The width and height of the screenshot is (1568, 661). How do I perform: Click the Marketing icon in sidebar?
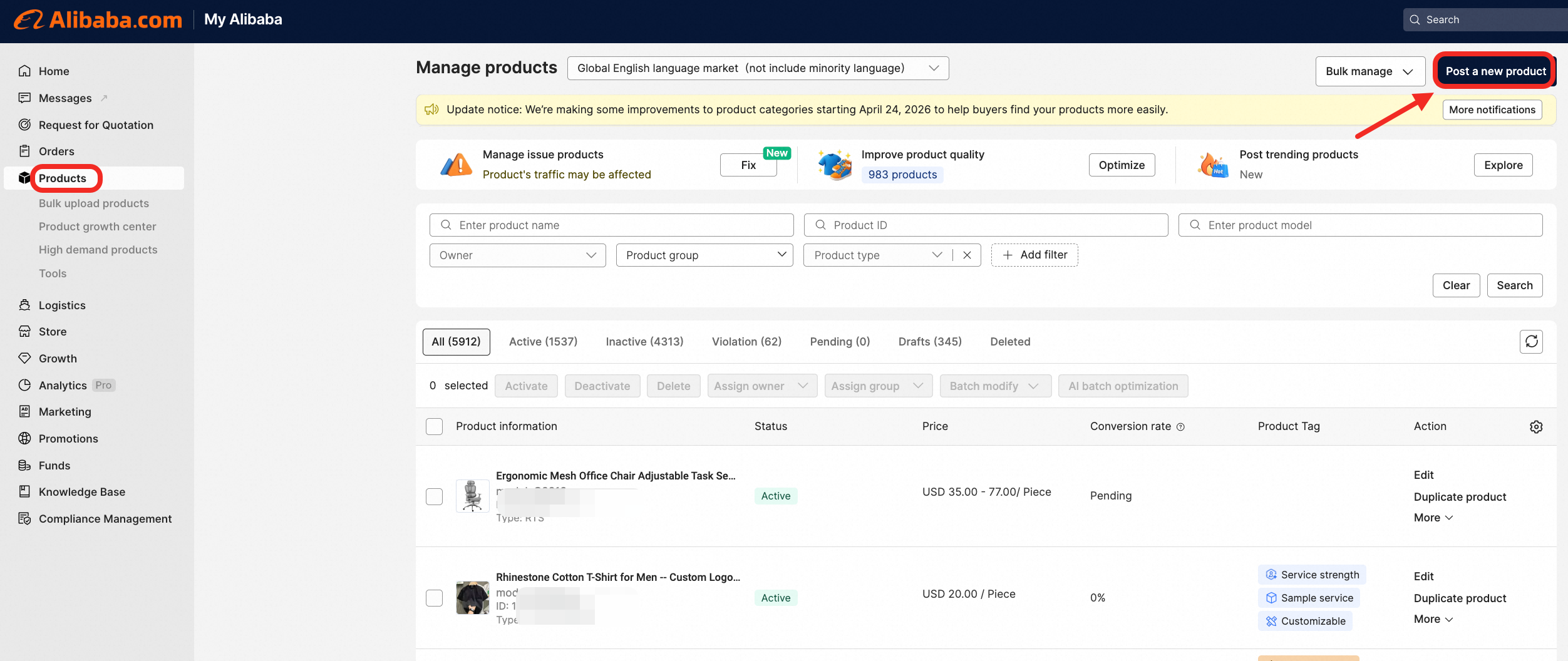click(x=24, y=411)
